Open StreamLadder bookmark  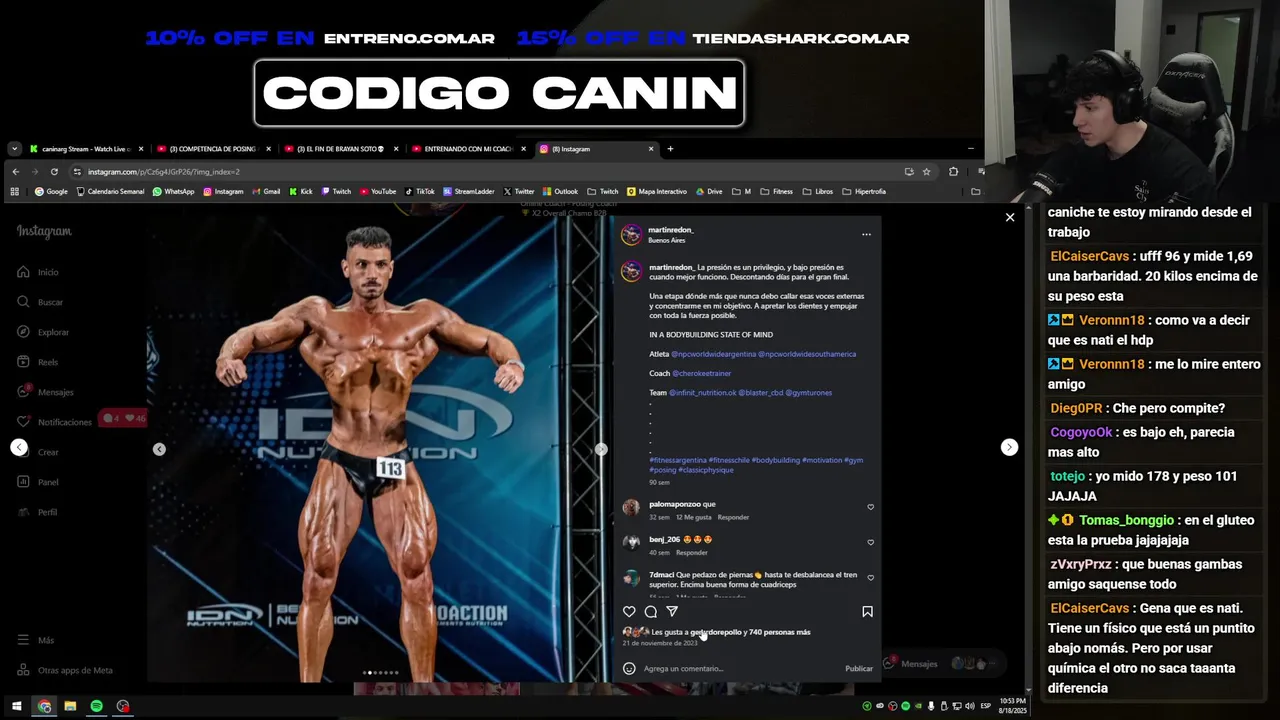coord(469,191)
